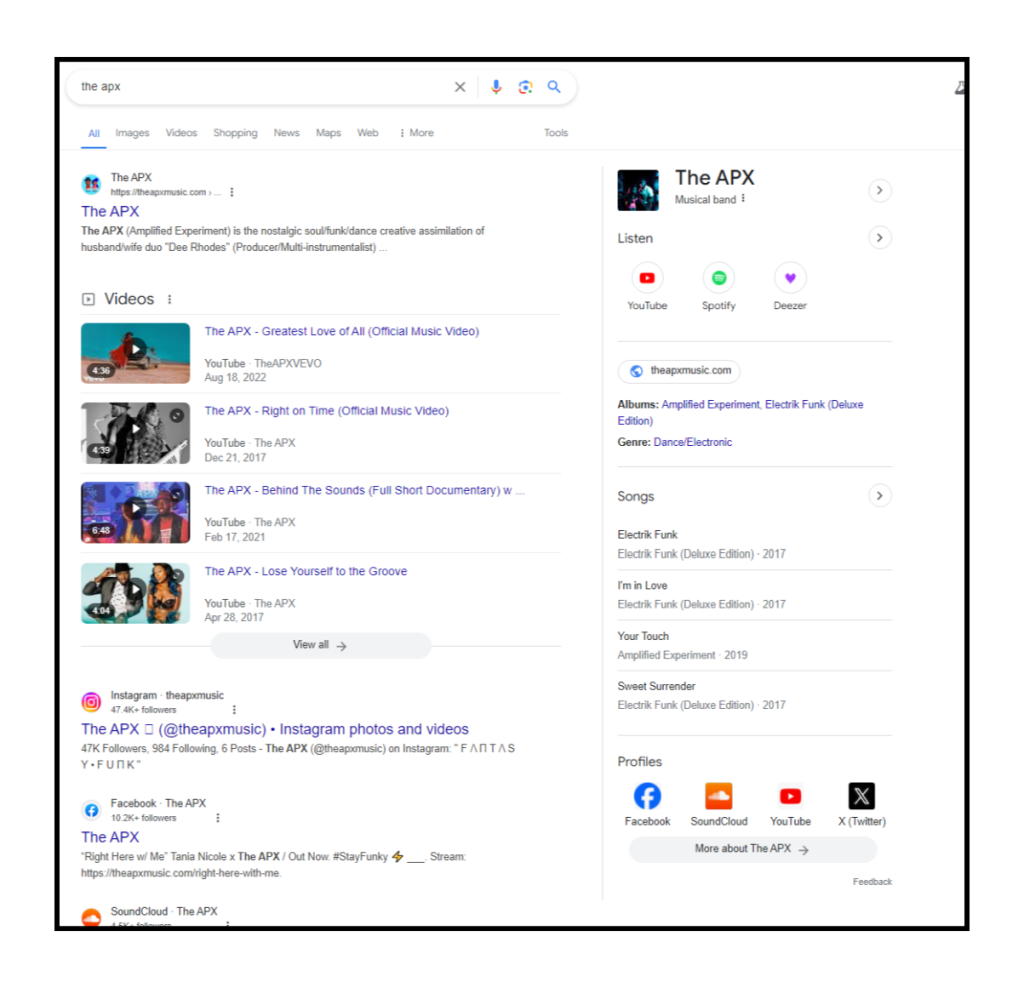Click 'More about The APX' button
This screenshot has height=988, width=1024.
(x=753, y=849)
